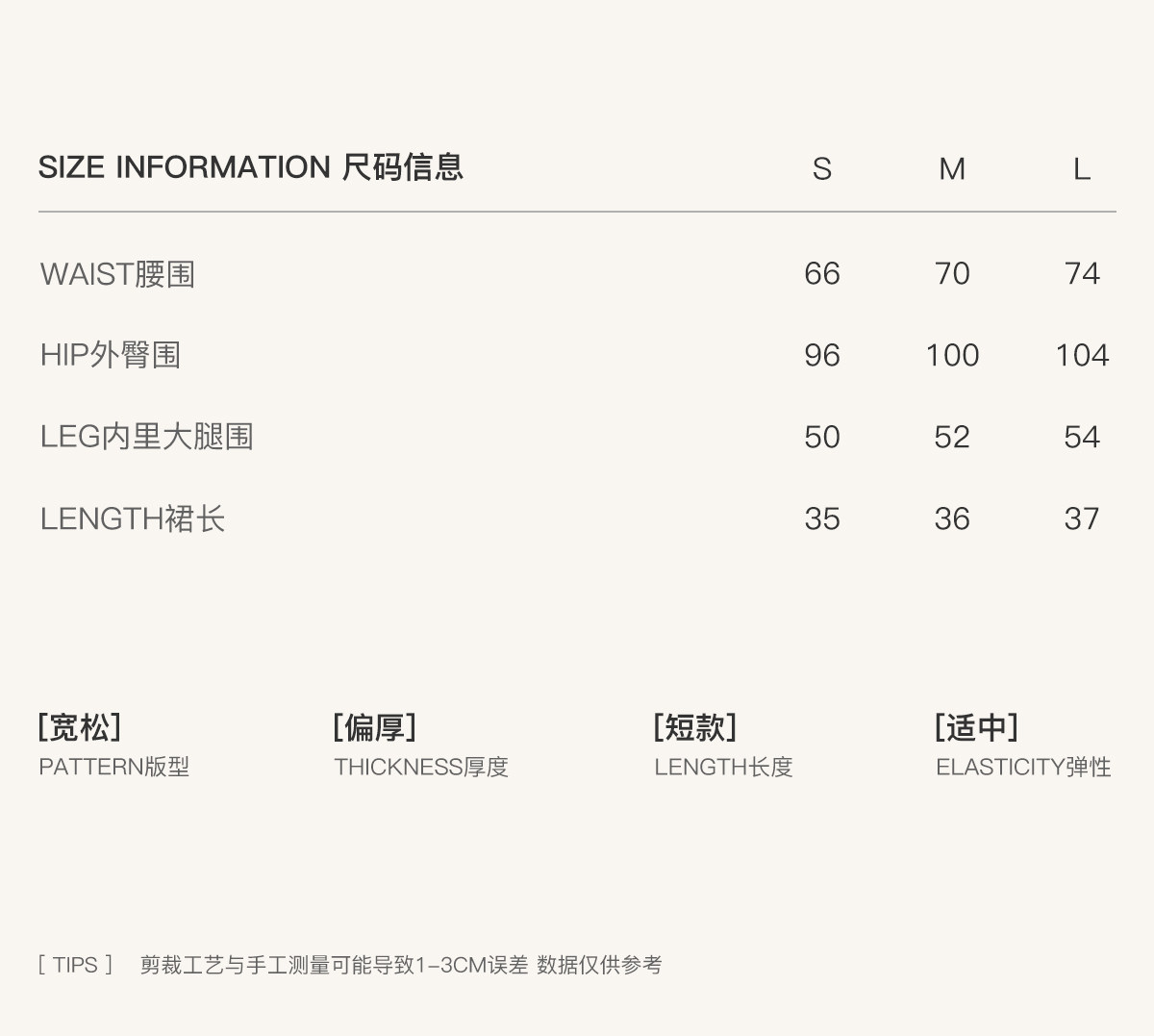The width and height of the screenshot is (1154, 1036).
Task: Click the LEG内里大腿围 row label
Action: click(x=146, y=438)
